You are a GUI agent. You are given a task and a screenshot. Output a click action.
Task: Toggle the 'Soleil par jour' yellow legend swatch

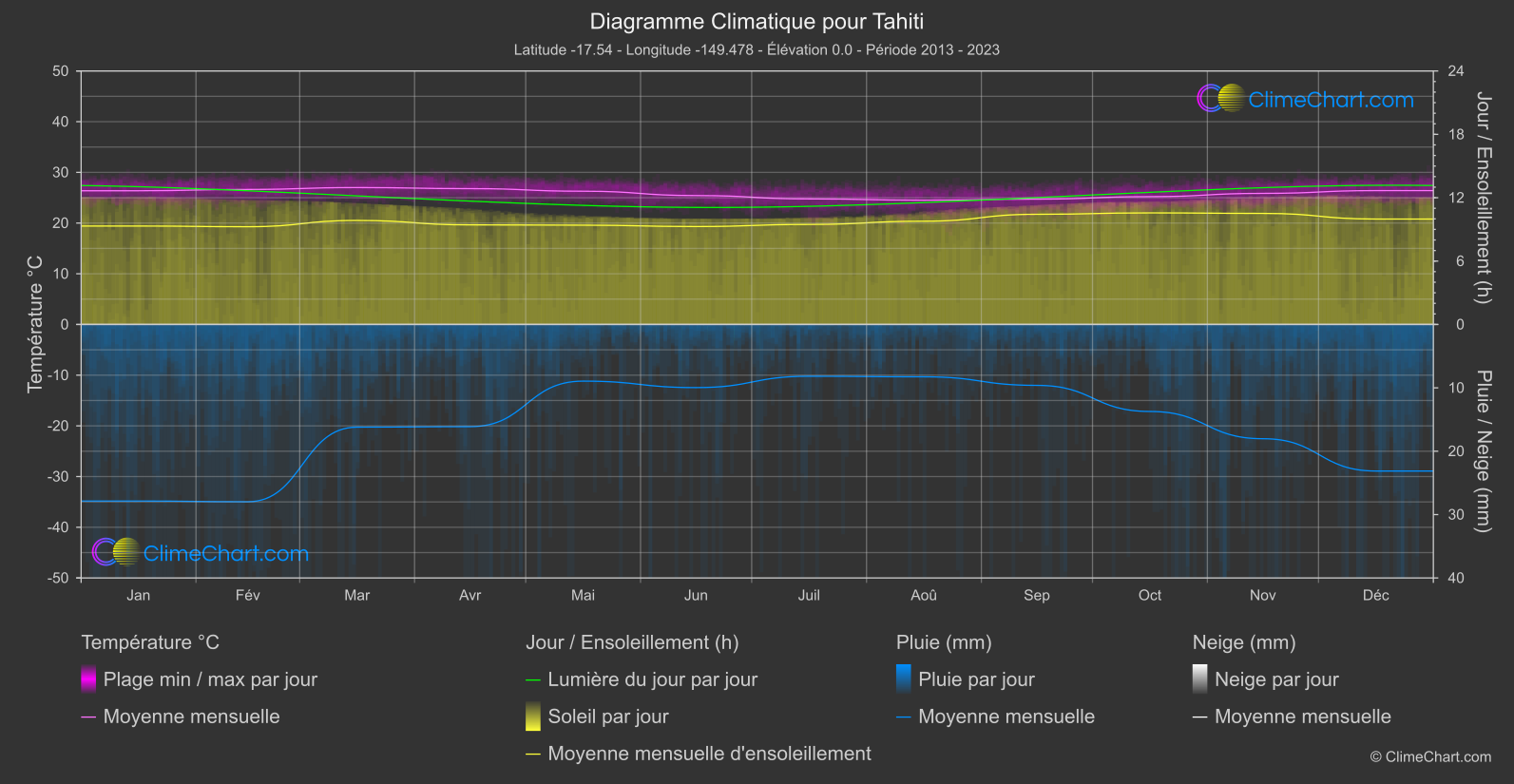coord(533,717)
